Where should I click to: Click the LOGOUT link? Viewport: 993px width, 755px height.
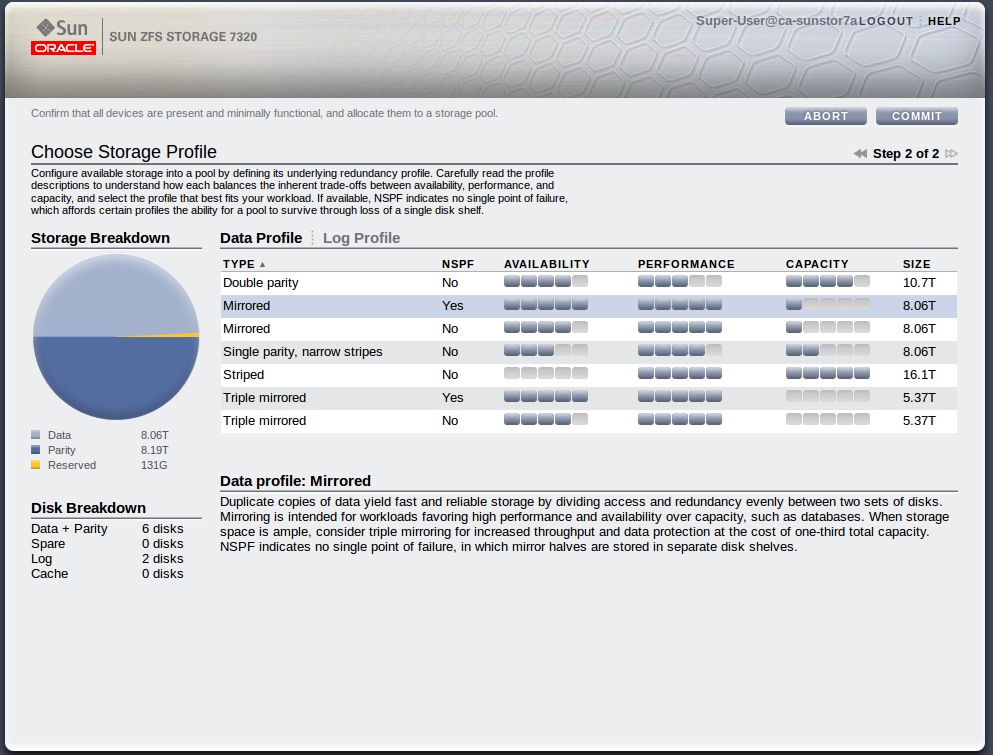coord(885,21)
